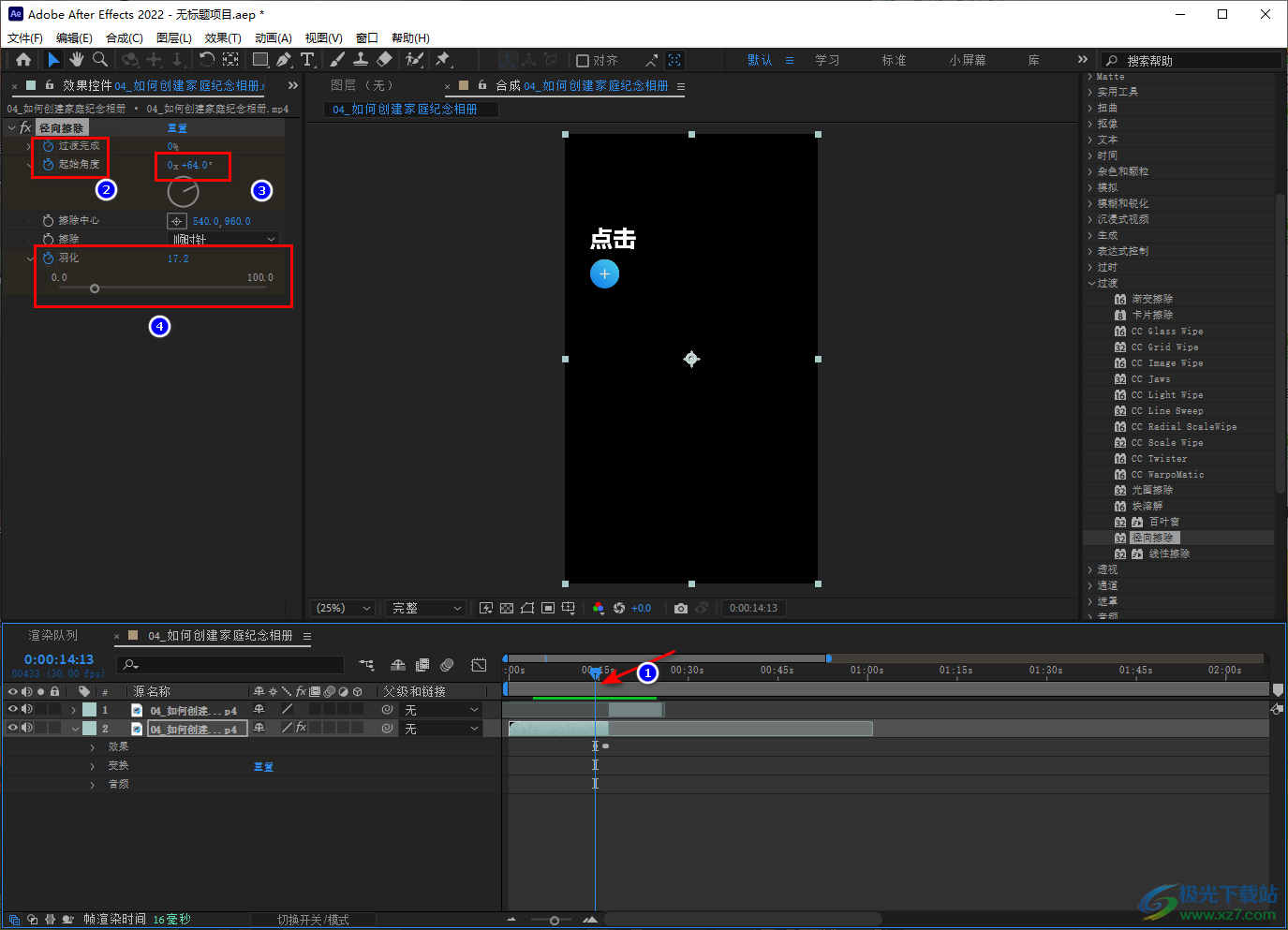The width and height of the screenshot is (1288, 930).
Task: Switch to 渲染队列 tab
Action: (53, 636)
